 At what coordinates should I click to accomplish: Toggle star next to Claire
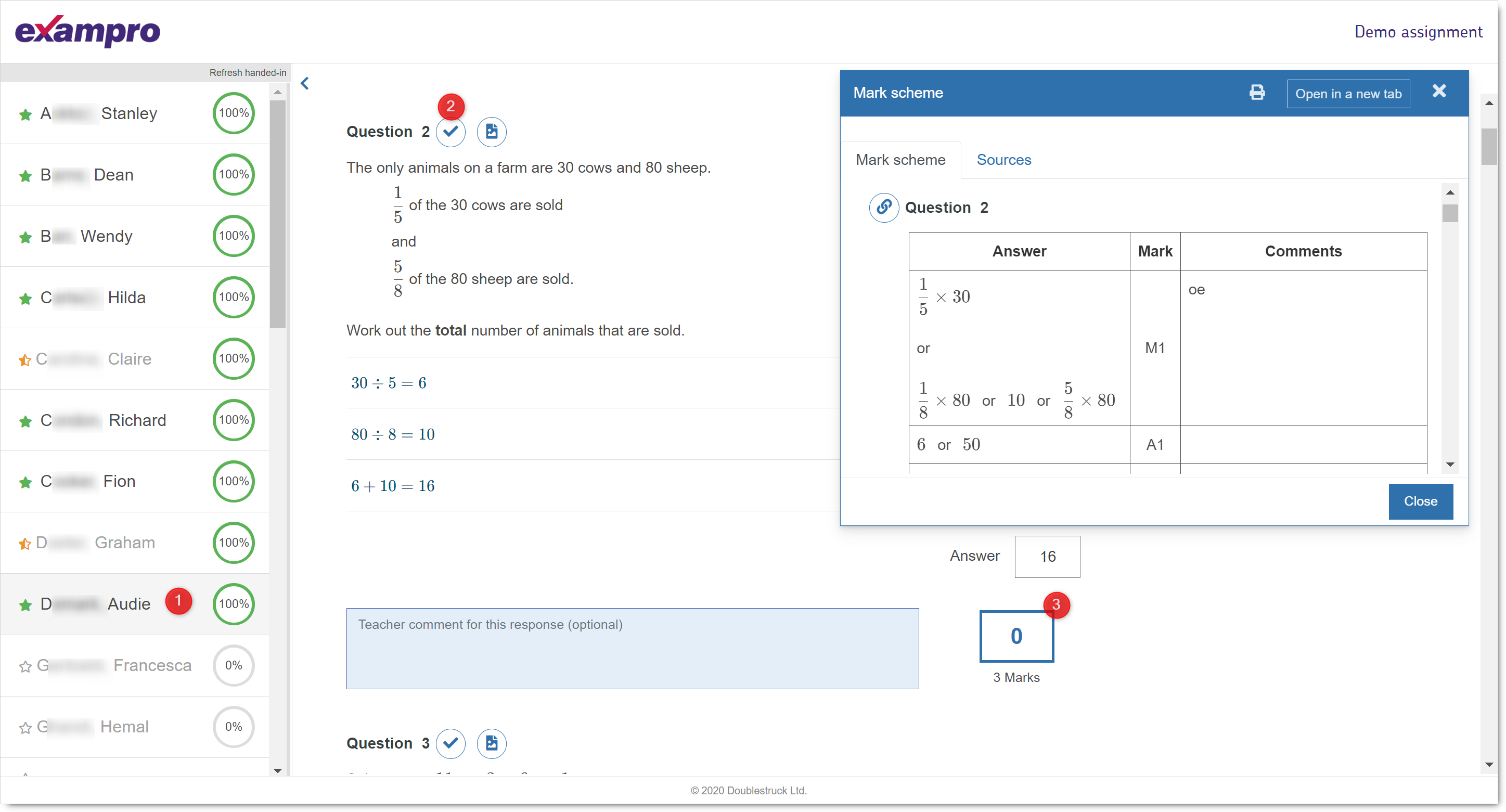point(24,359)
